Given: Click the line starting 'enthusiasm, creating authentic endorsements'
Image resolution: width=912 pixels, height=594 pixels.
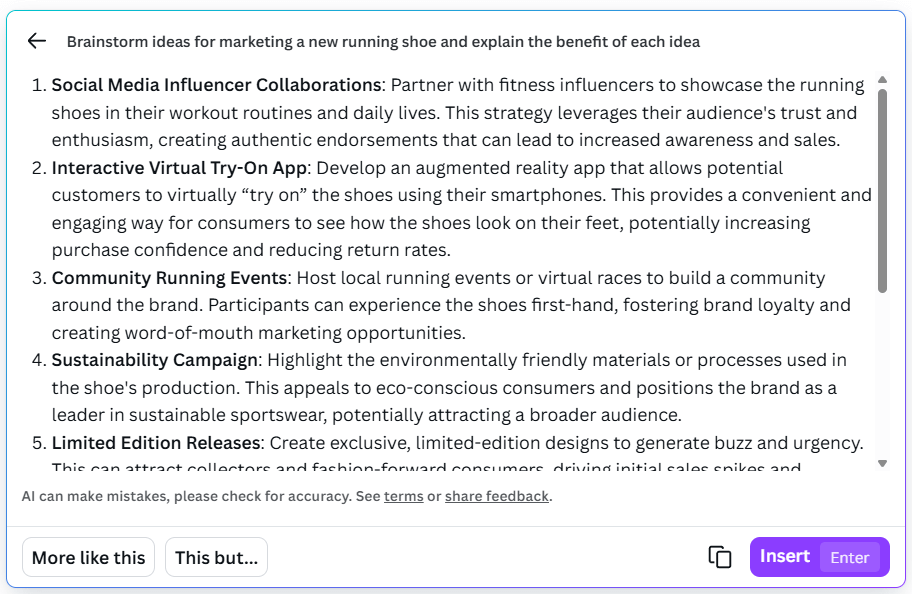Looking at the screenshot, I should coord(446,140).
